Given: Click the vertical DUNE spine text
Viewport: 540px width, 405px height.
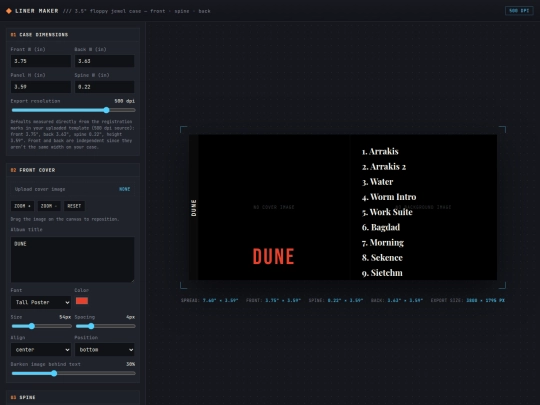Looking at the screenshot, I should [194, 208].
